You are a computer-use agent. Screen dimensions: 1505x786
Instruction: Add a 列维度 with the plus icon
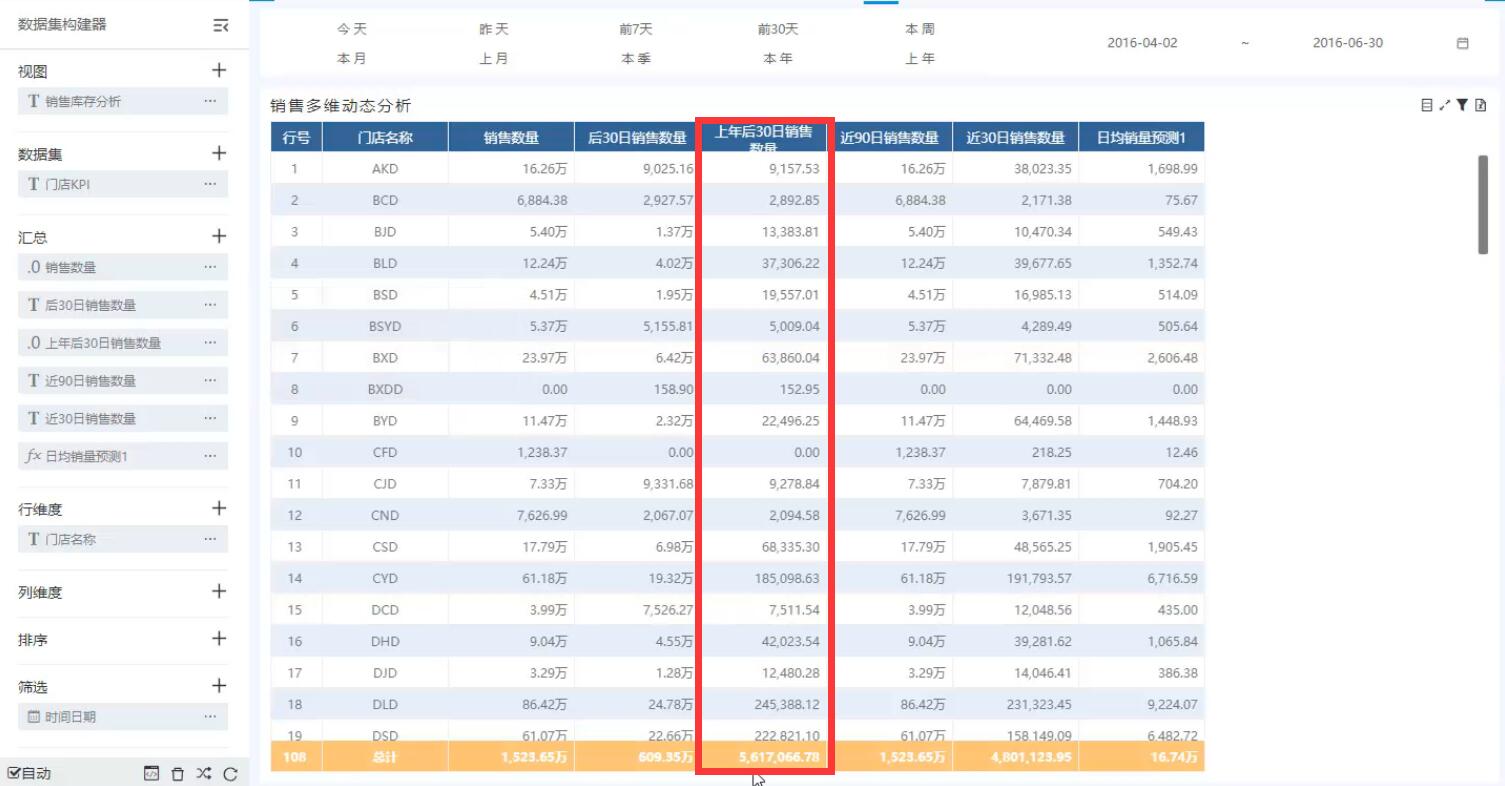click(219, 591)
